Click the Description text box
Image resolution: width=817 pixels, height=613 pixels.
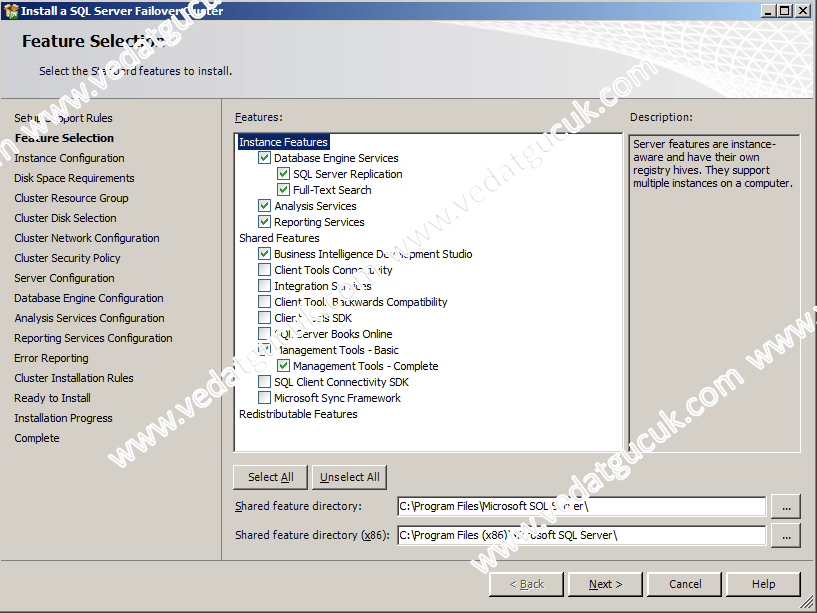[714, 293]
